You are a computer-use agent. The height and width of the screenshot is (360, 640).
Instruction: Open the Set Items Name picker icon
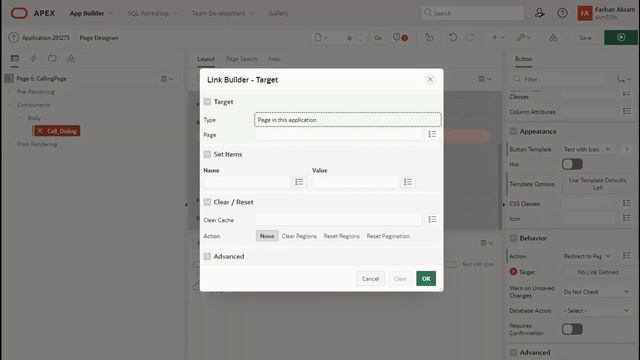(x=299, y=182)
